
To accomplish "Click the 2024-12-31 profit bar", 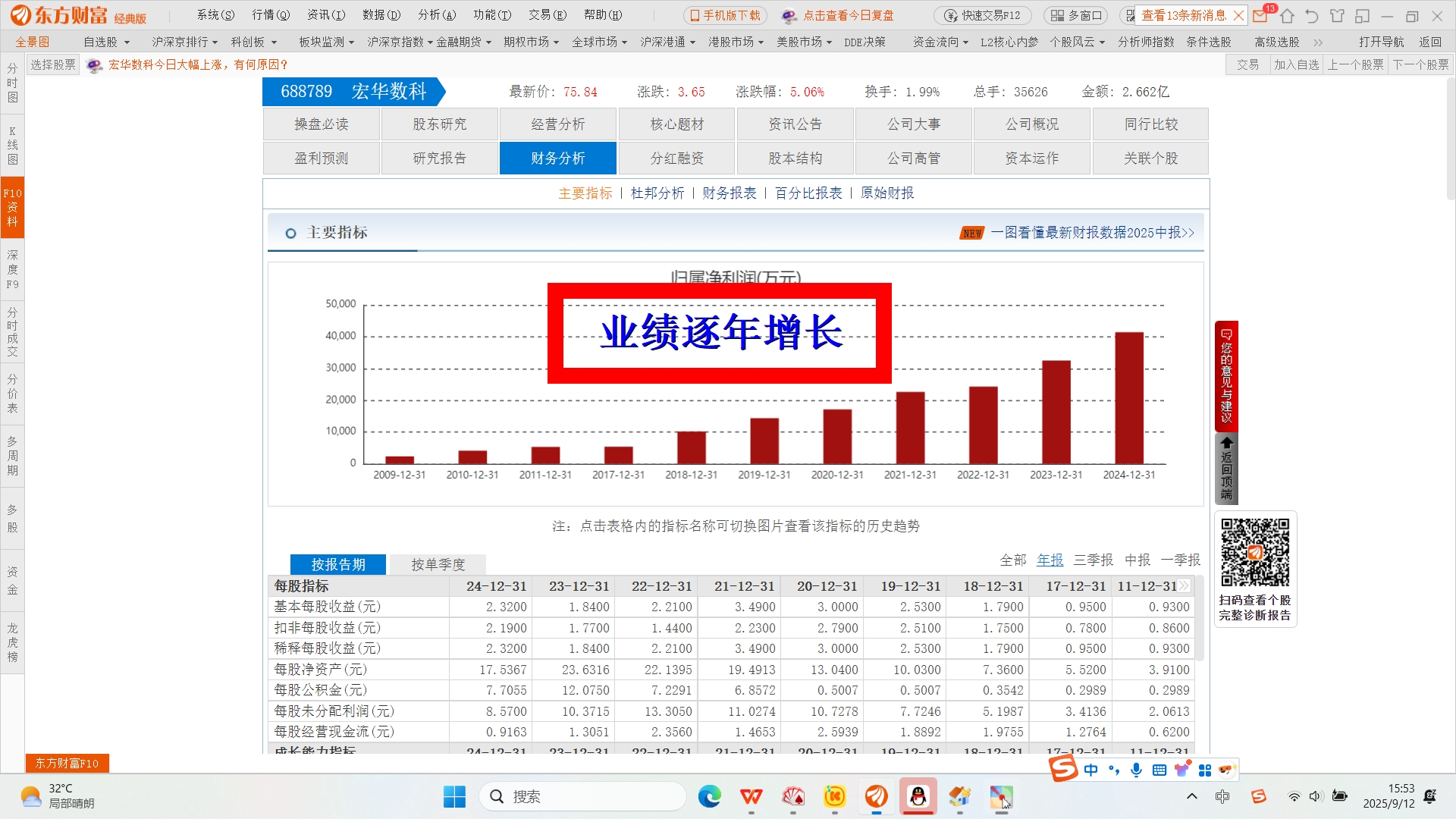I will (1129, 398).
